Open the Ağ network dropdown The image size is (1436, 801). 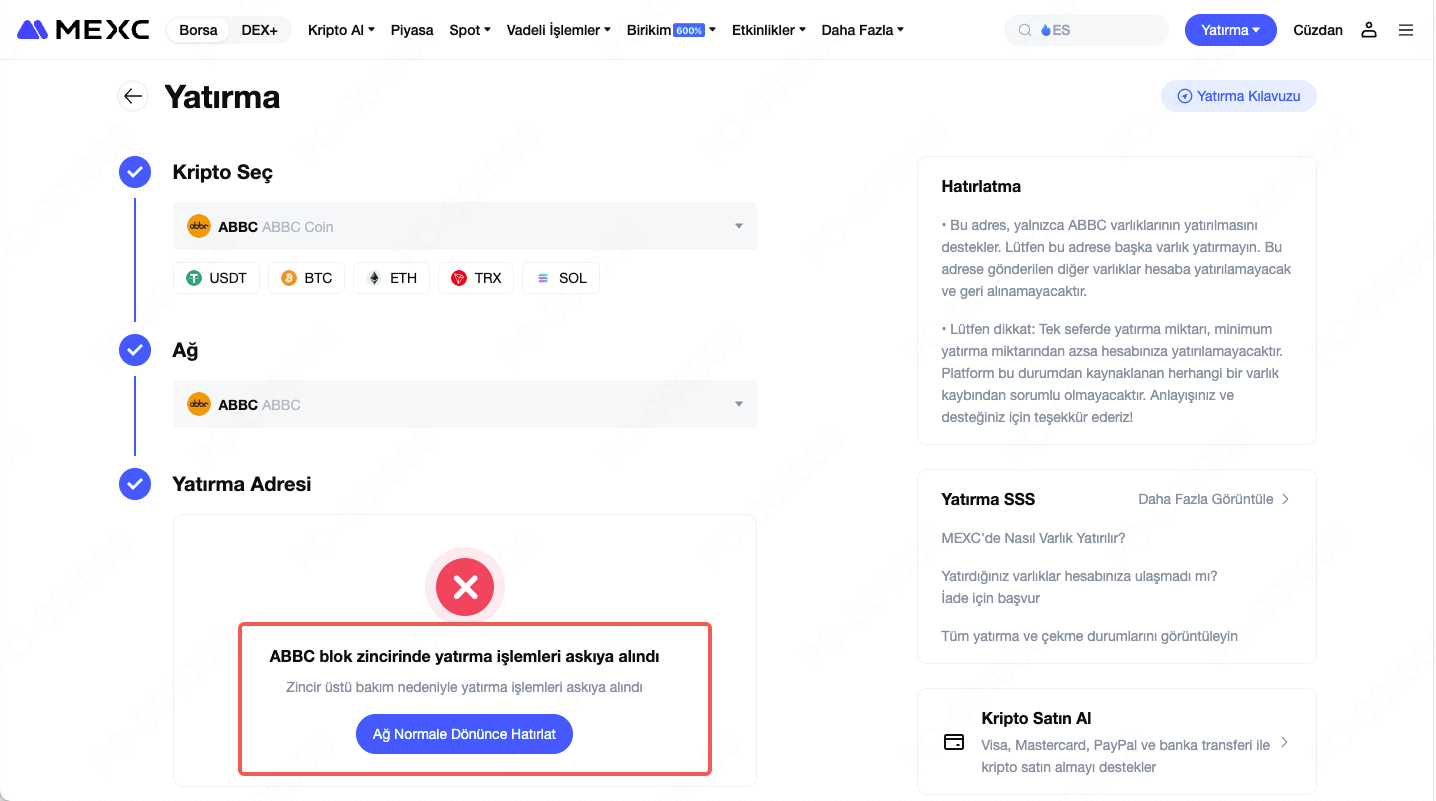pos(465,404)
